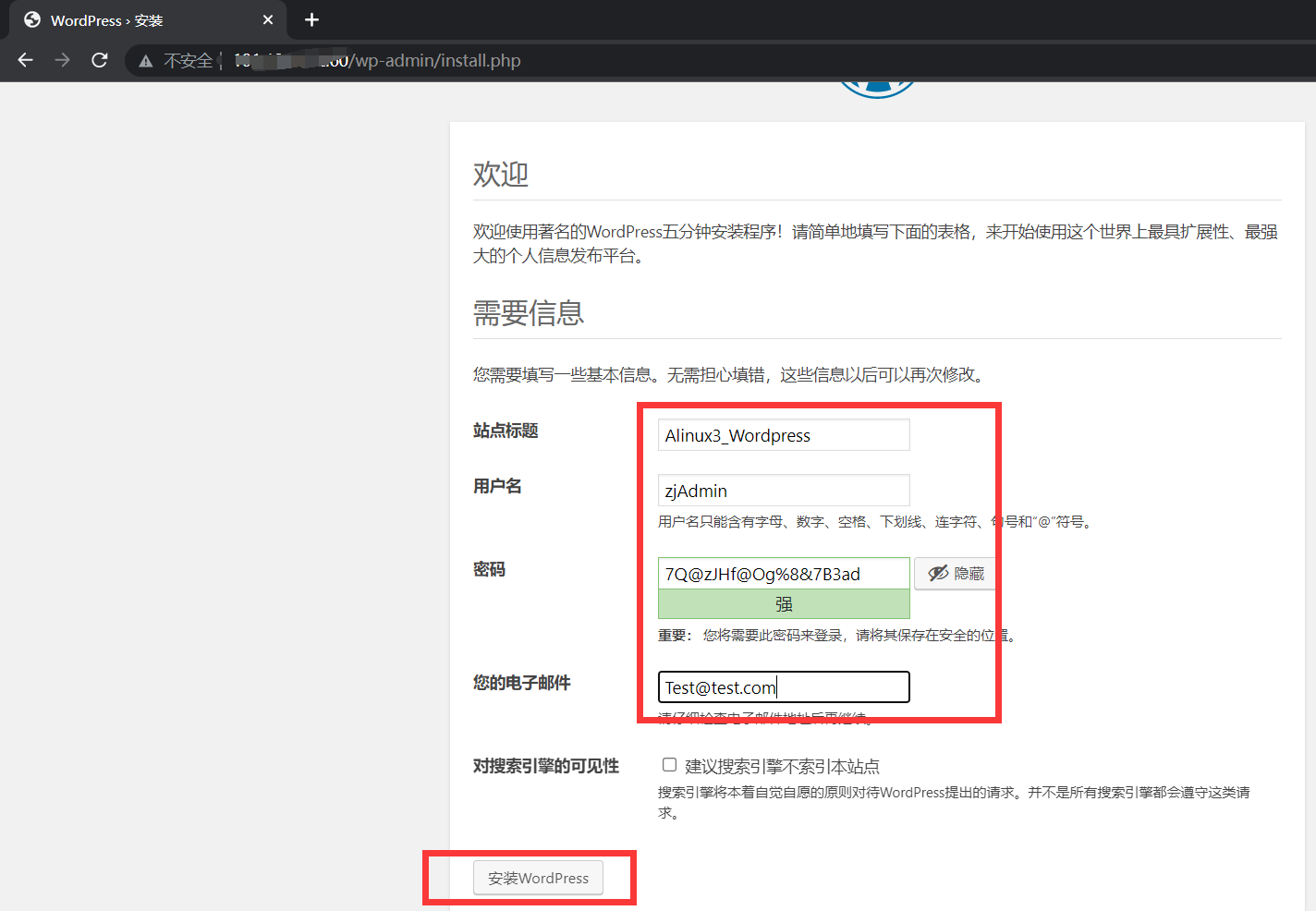1316x911 pixels.
Task: Click the 站点标题 label
Action: (x=506, y=431)
